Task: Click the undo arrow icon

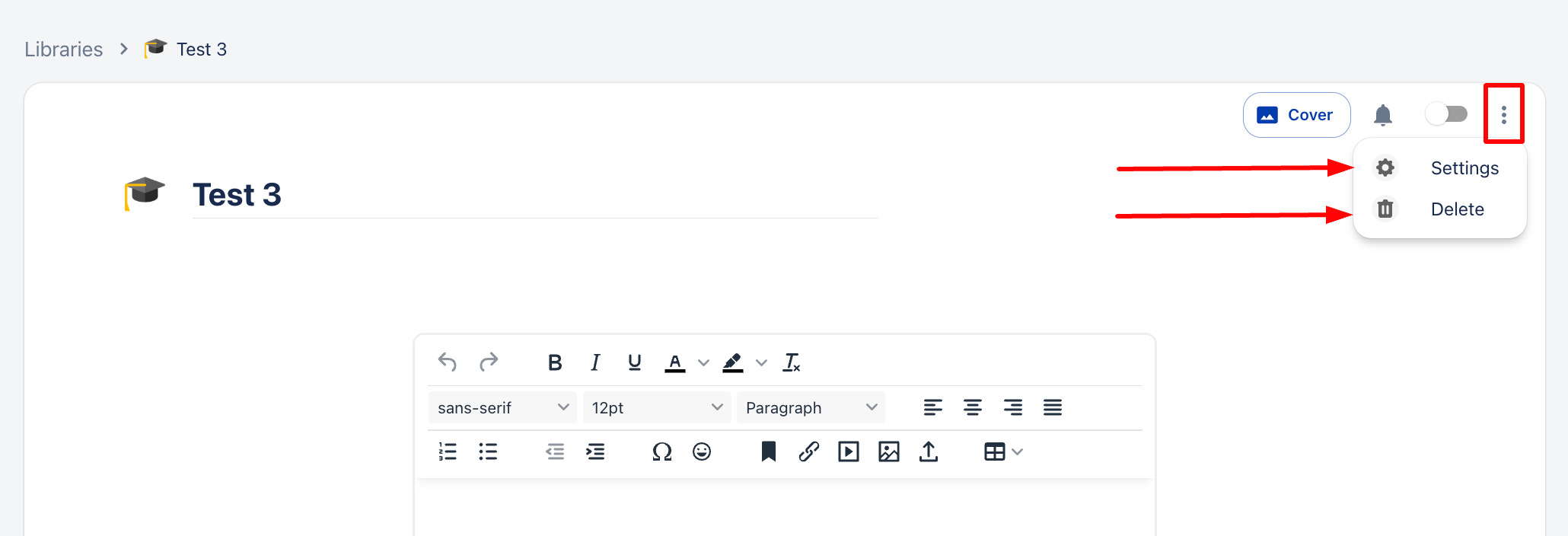Action: [x=448, y=362]
